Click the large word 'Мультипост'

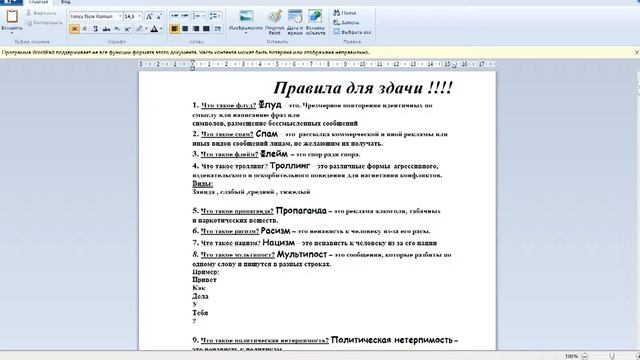[302, 254]
